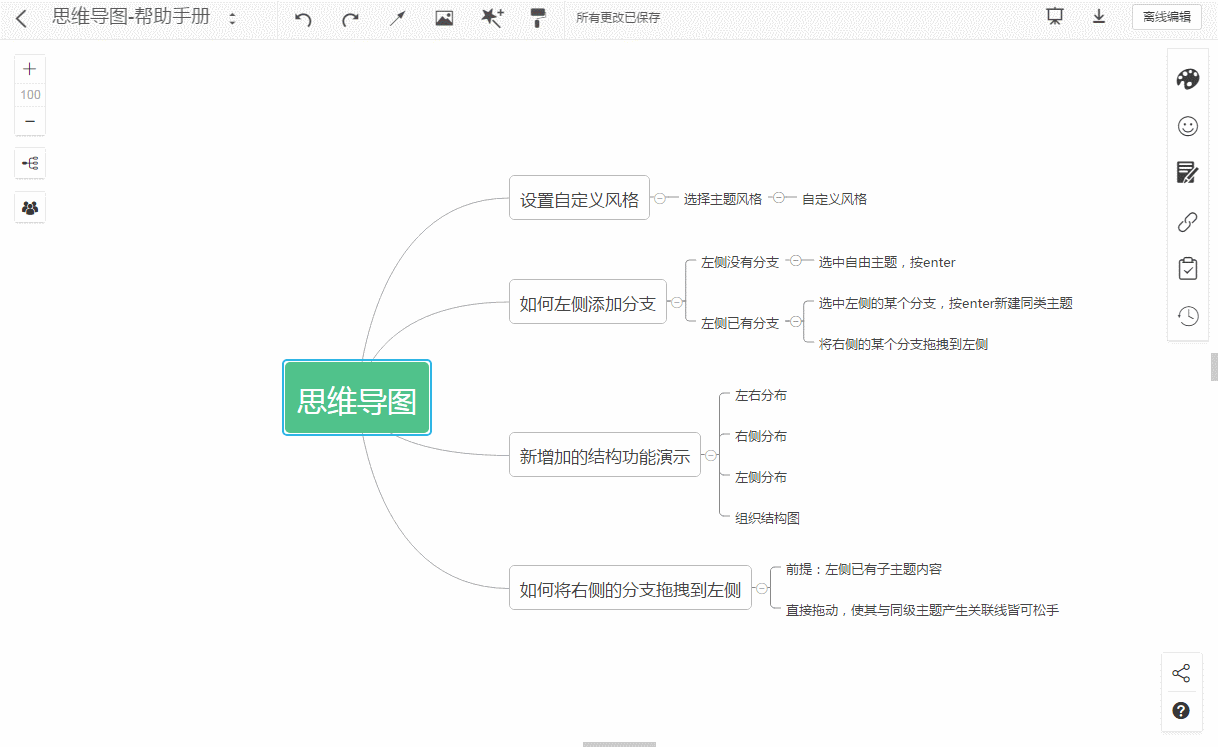This screenshot has height=747, width=1218.
Task: Click the AI magic wand icon
Action: (492, 17)
